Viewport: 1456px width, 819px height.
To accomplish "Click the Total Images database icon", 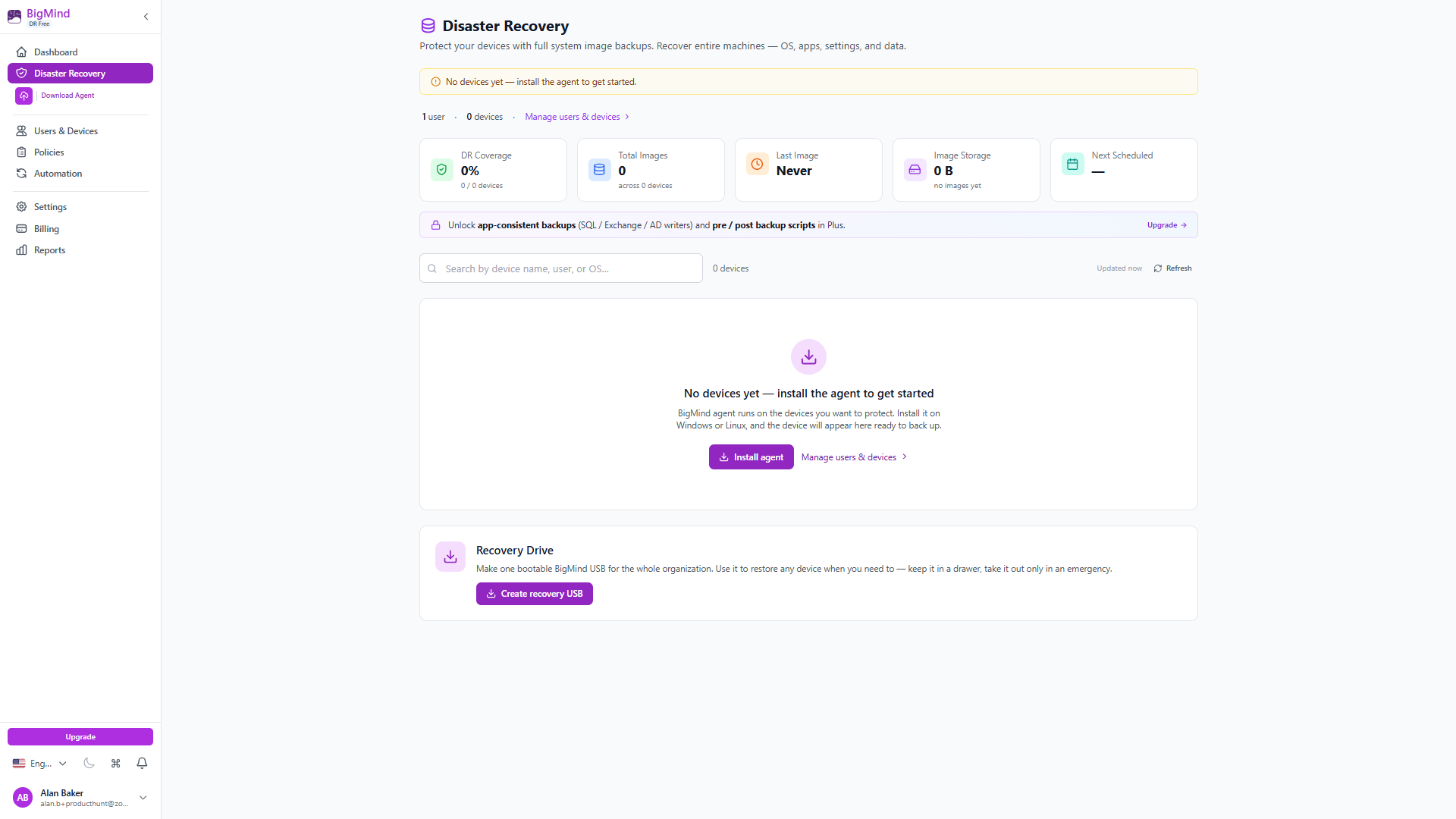I will coord(600,170).
